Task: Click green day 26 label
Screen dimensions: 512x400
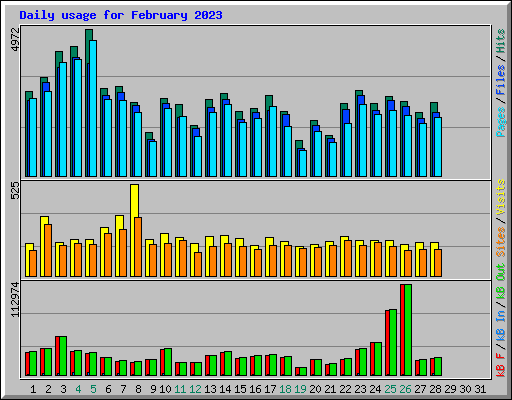Action: 405,389
